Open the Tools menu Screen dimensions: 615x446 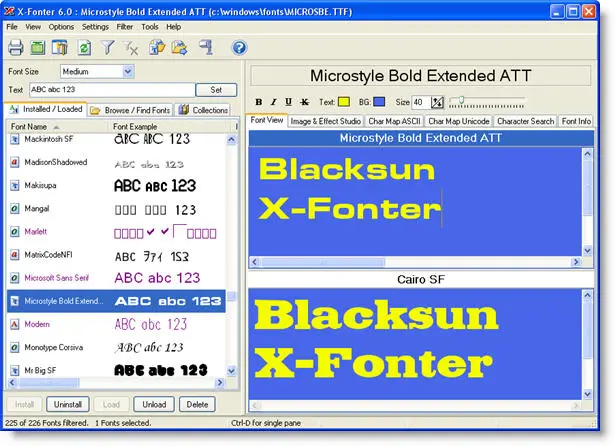[x=150, y=27]
